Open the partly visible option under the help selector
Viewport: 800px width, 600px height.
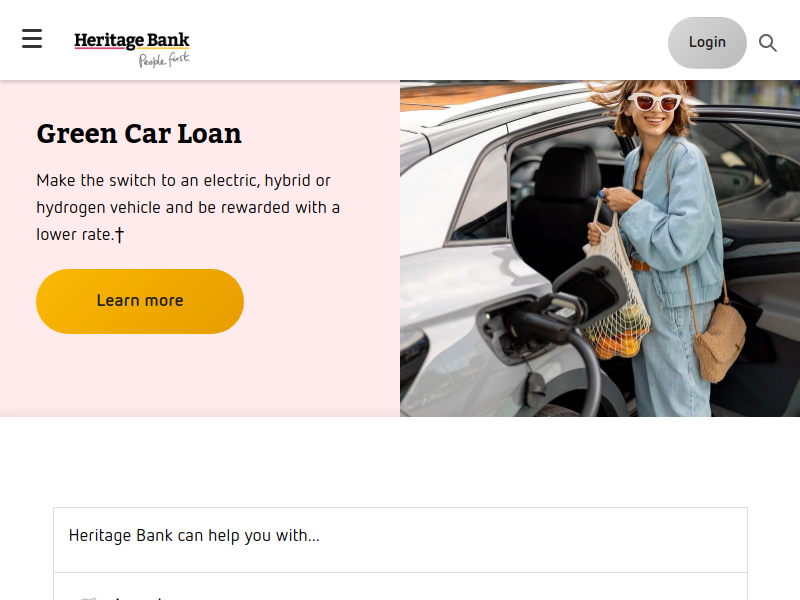401,587
